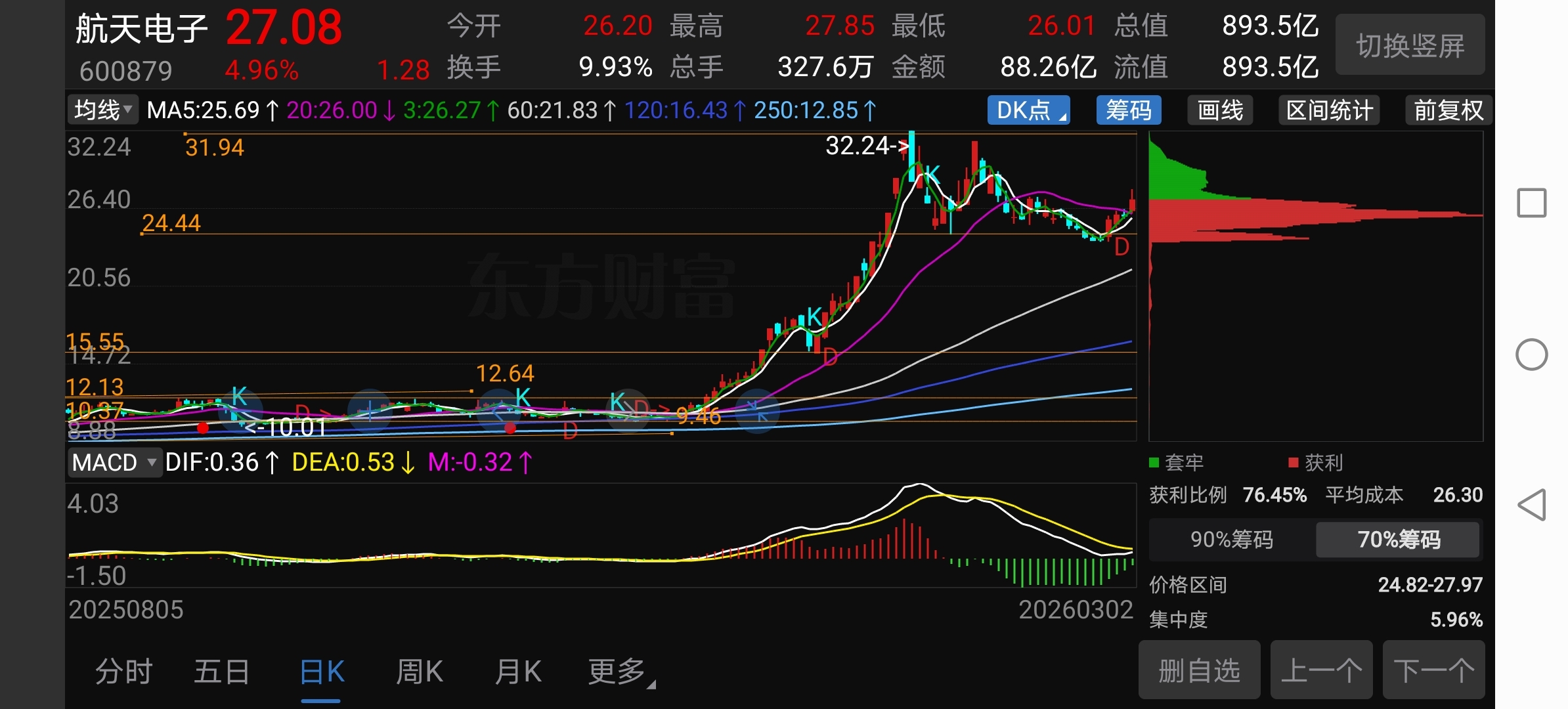The height and width of the screenshot is (709, 1568).
Task: Tap the green 套牢 legend square
Action: [x=1154, y=463]
